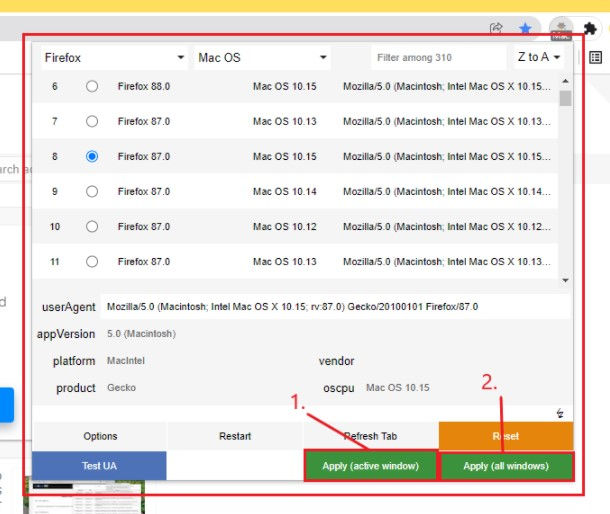This screenshot has height=514, width=610.
Task: Click the Mozilla string in row 10
Action: click(447, 226)
